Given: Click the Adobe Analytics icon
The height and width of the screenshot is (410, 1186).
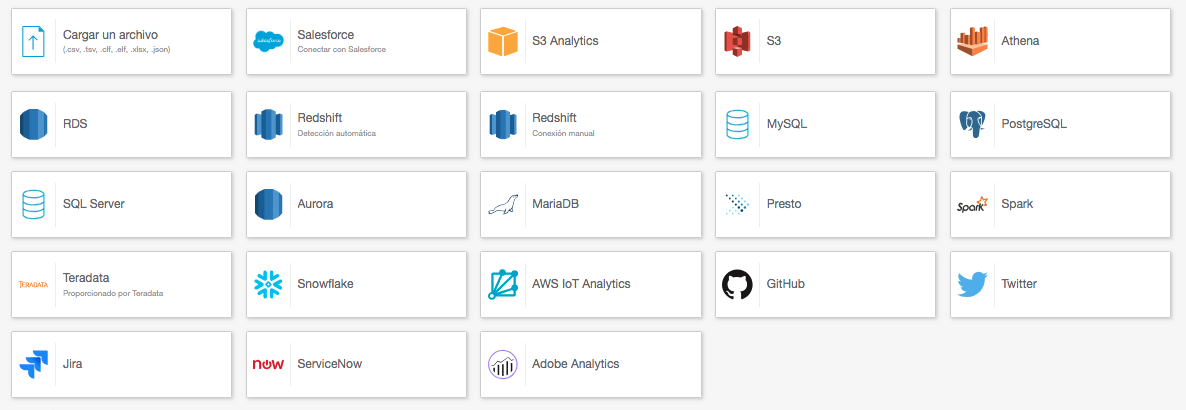Looking at the screenshot, I should pos(503,364).
